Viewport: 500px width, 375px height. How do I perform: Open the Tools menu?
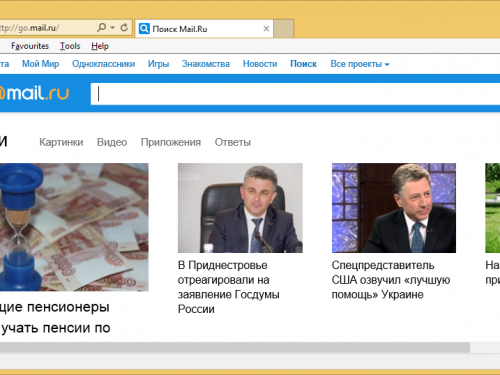coord(70,46)
